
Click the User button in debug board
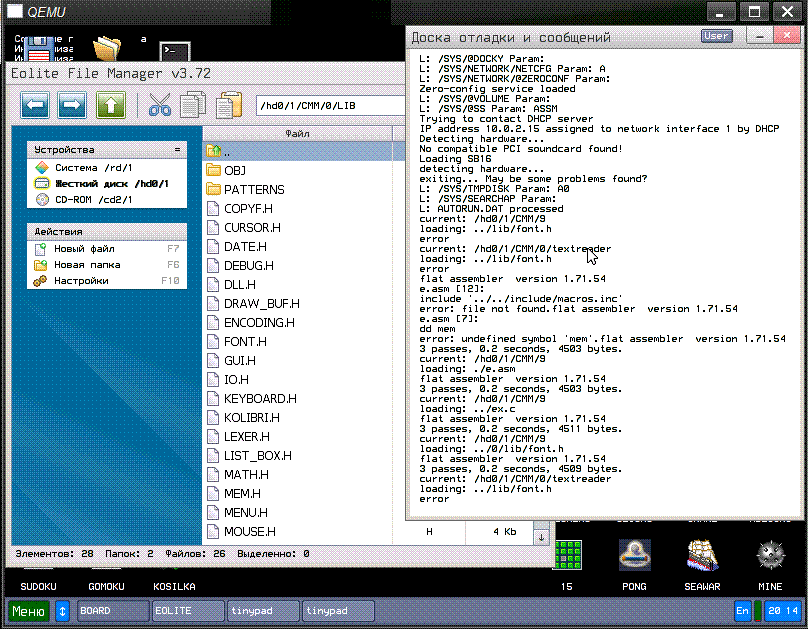coord(716,36)
